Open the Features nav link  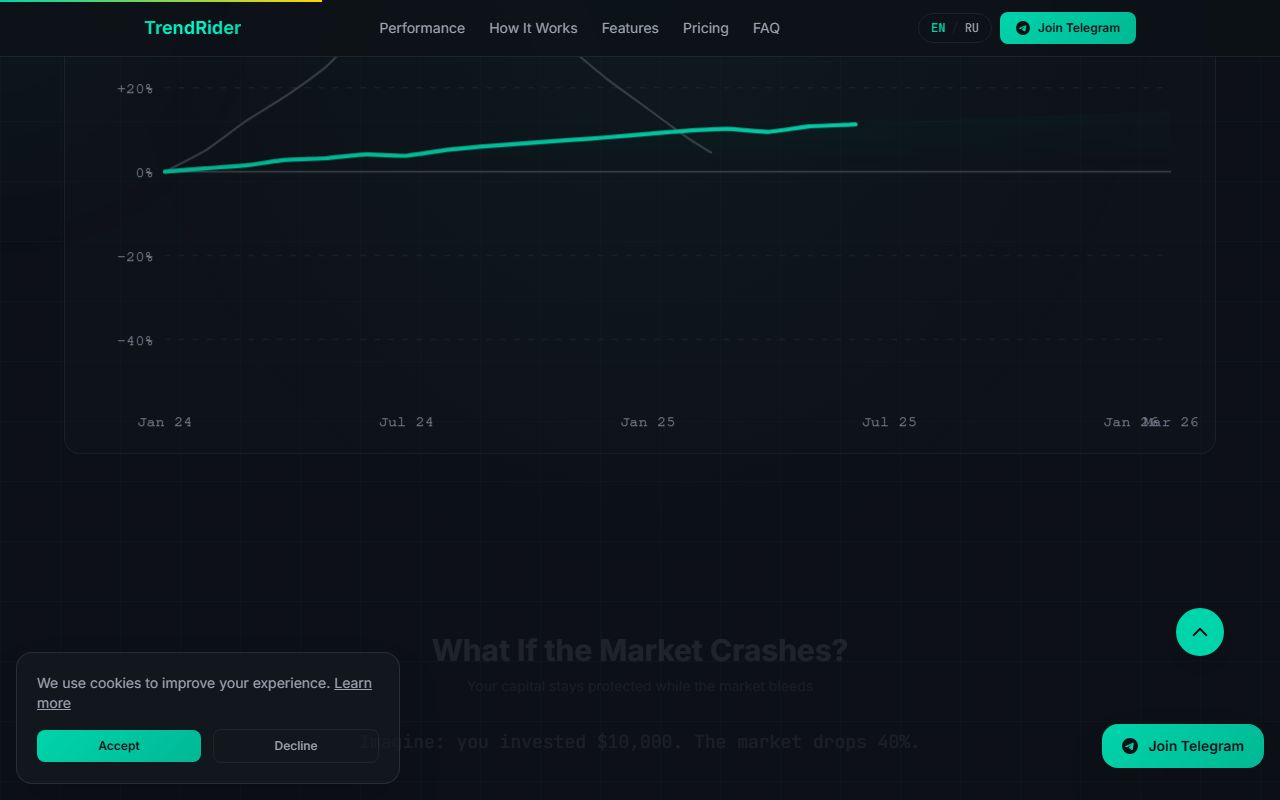[x=630, y=28]
